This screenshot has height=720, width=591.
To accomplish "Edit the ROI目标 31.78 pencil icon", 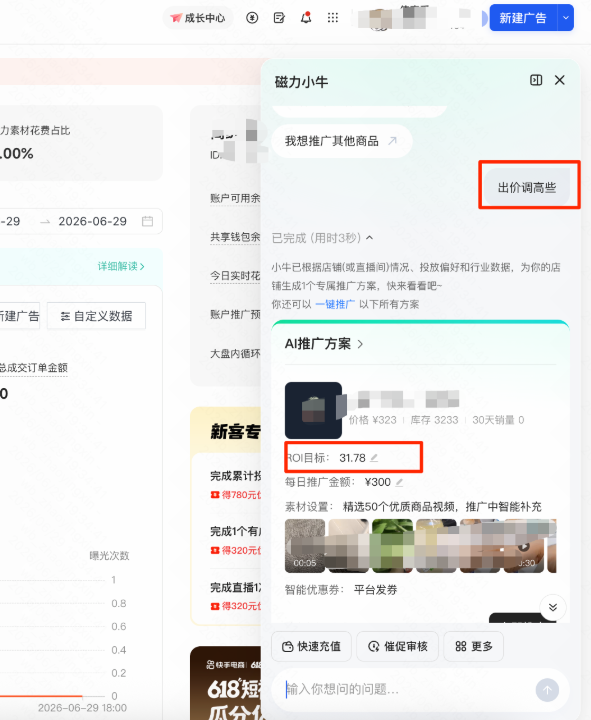I will (374, 458).
